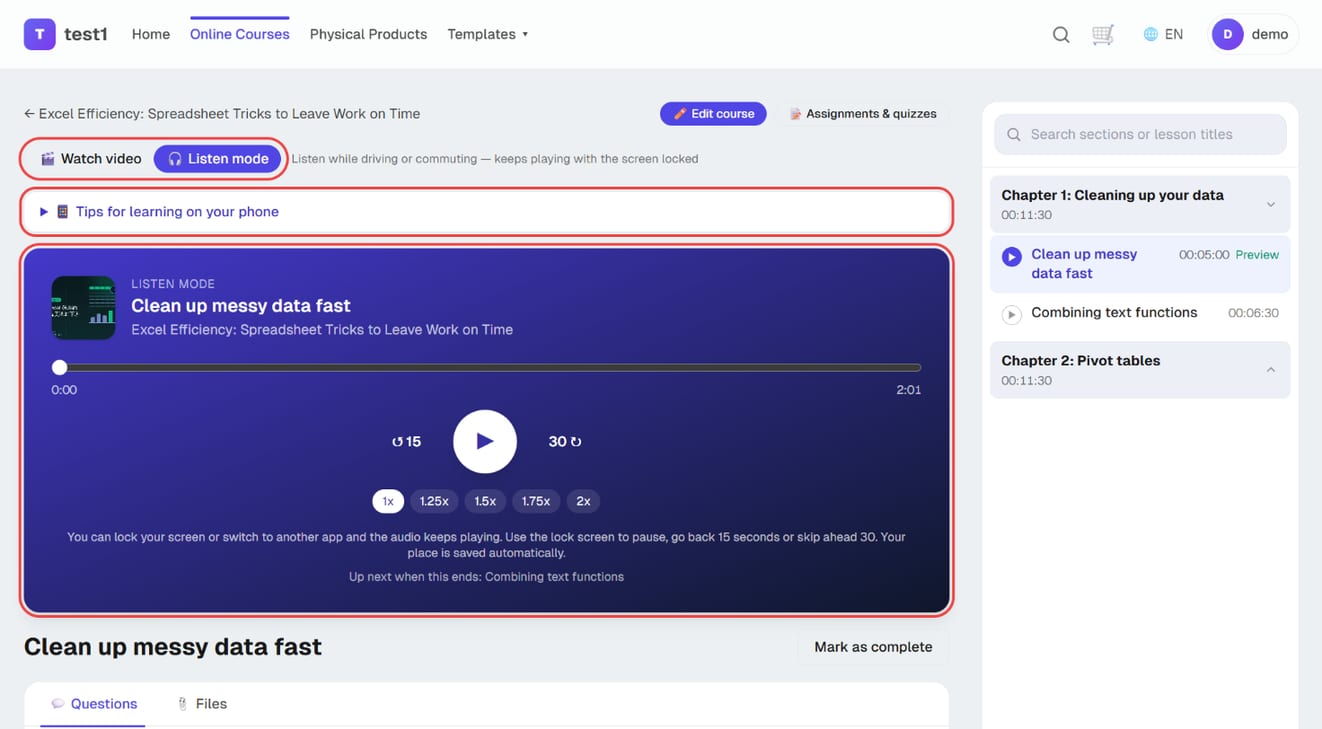
Task: Click the Preview label on first lesson
Action: point(1257,255)
